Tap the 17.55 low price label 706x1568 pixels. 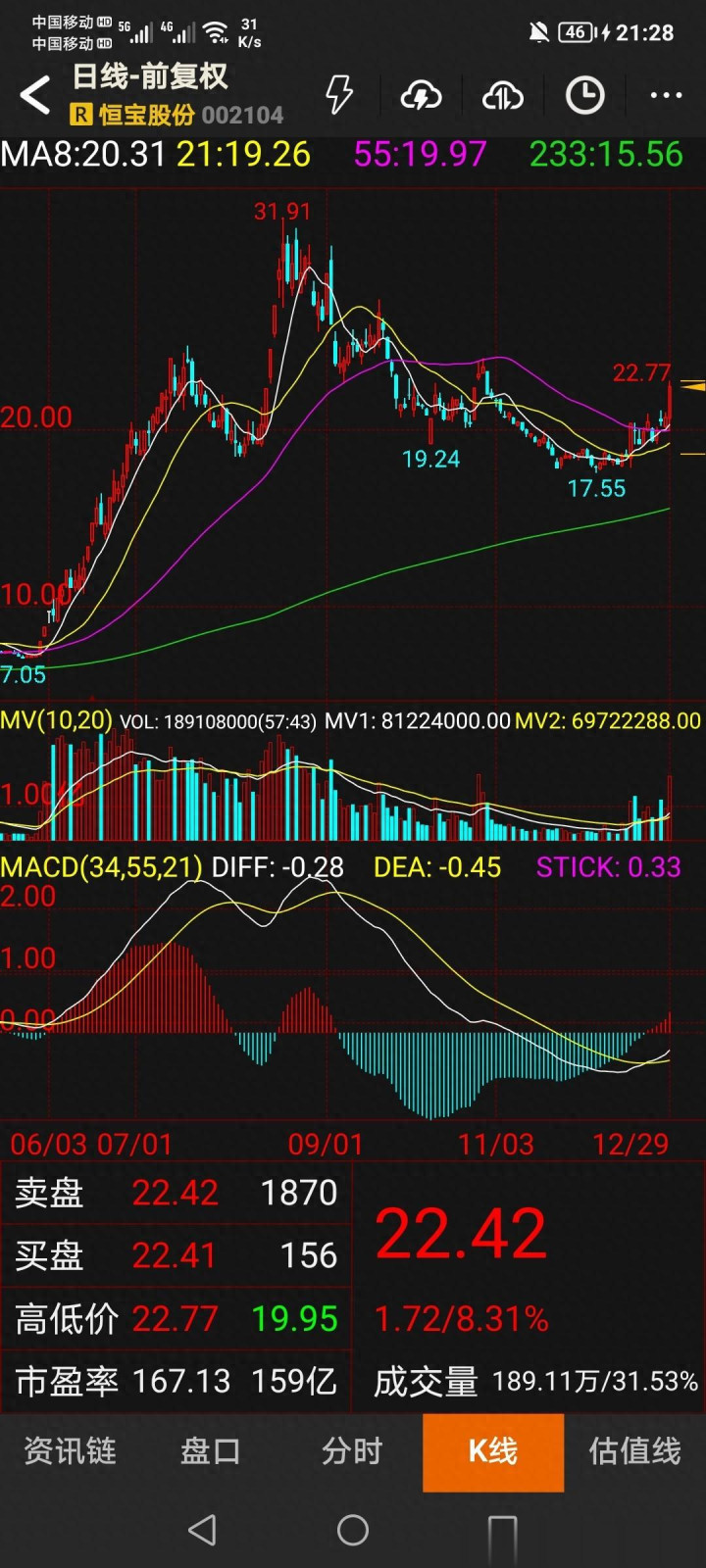click(x=596, y=488)
